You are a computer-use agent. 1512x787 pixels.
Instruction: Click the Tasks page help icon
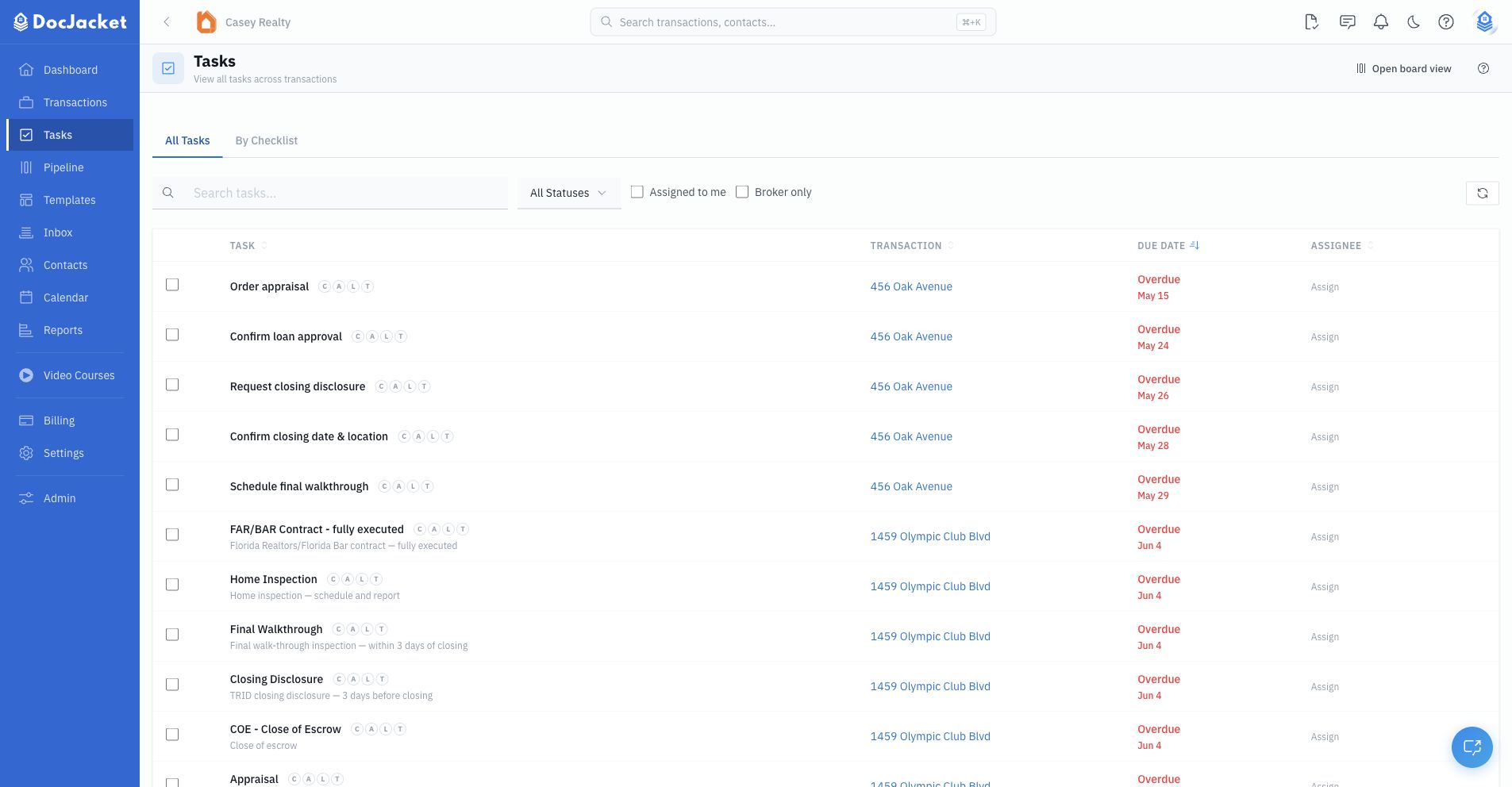click(1483, 68)
